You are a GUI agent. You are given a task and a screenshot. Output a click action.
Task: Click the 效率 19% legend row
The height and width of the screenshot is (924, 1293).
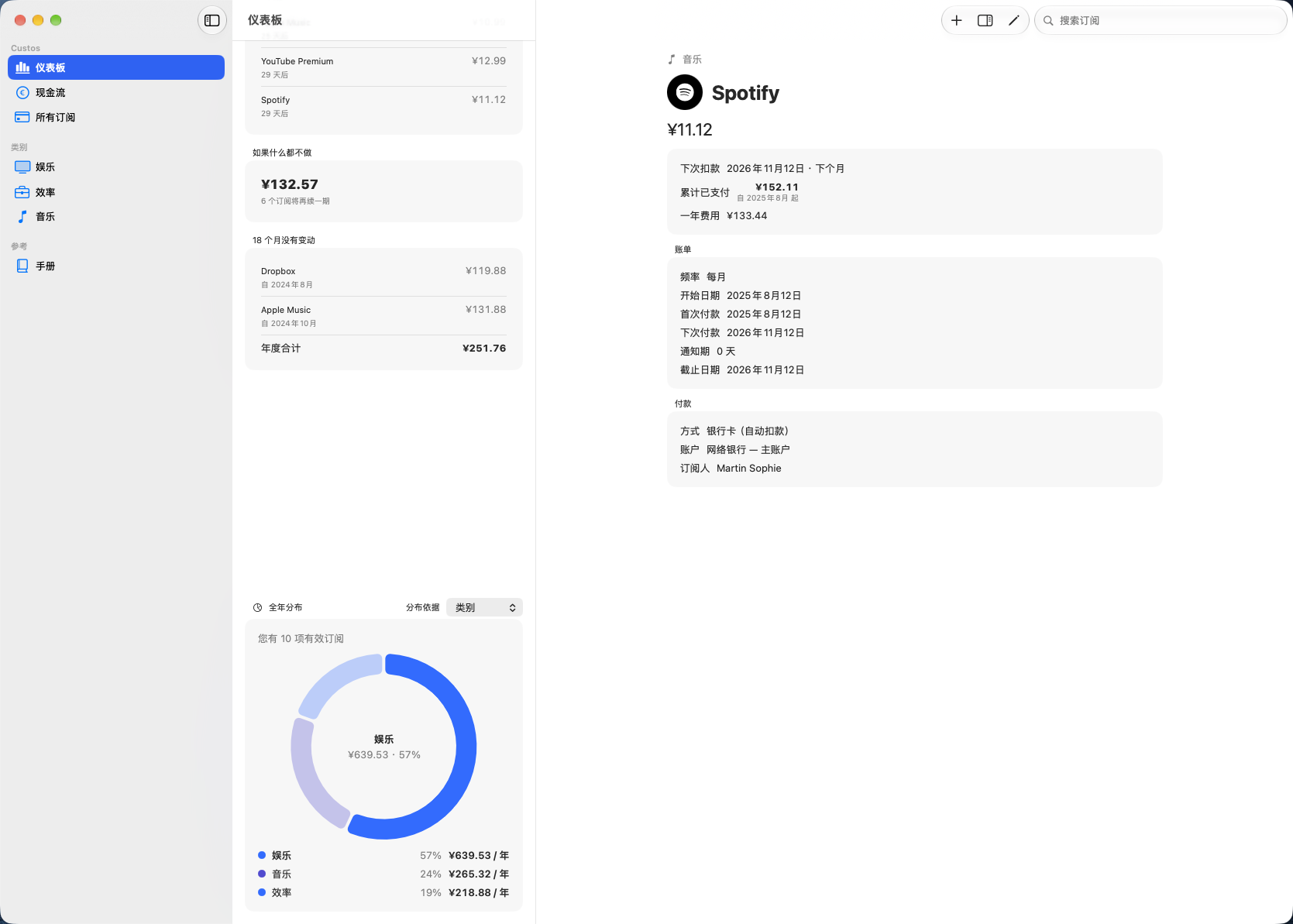(383, 892)
